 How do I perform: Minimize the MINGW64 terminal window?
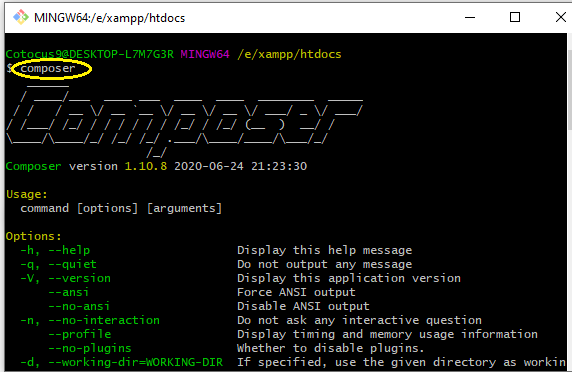point(470,17)
